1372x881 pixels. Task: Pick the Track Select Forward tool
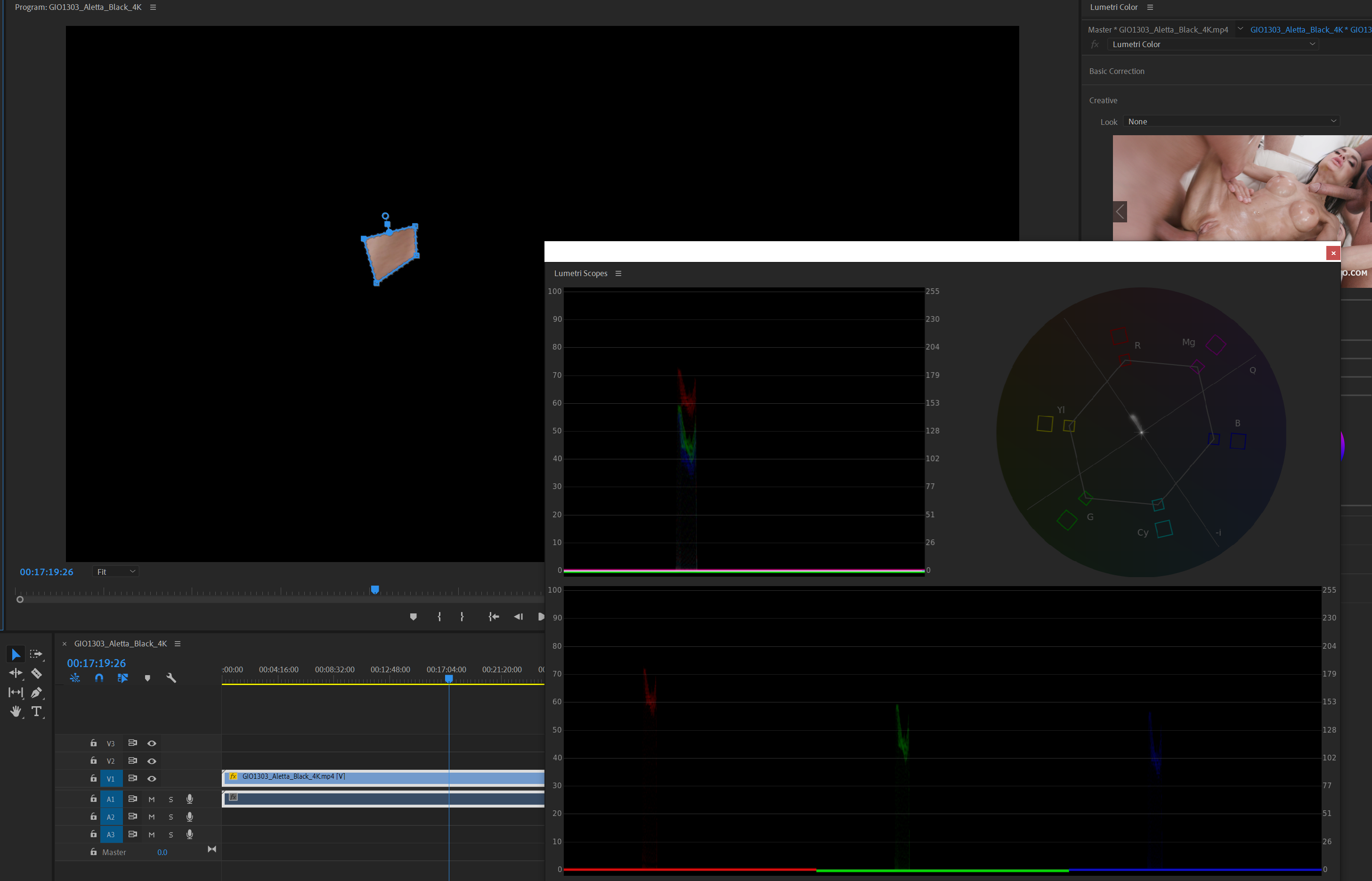36,654
